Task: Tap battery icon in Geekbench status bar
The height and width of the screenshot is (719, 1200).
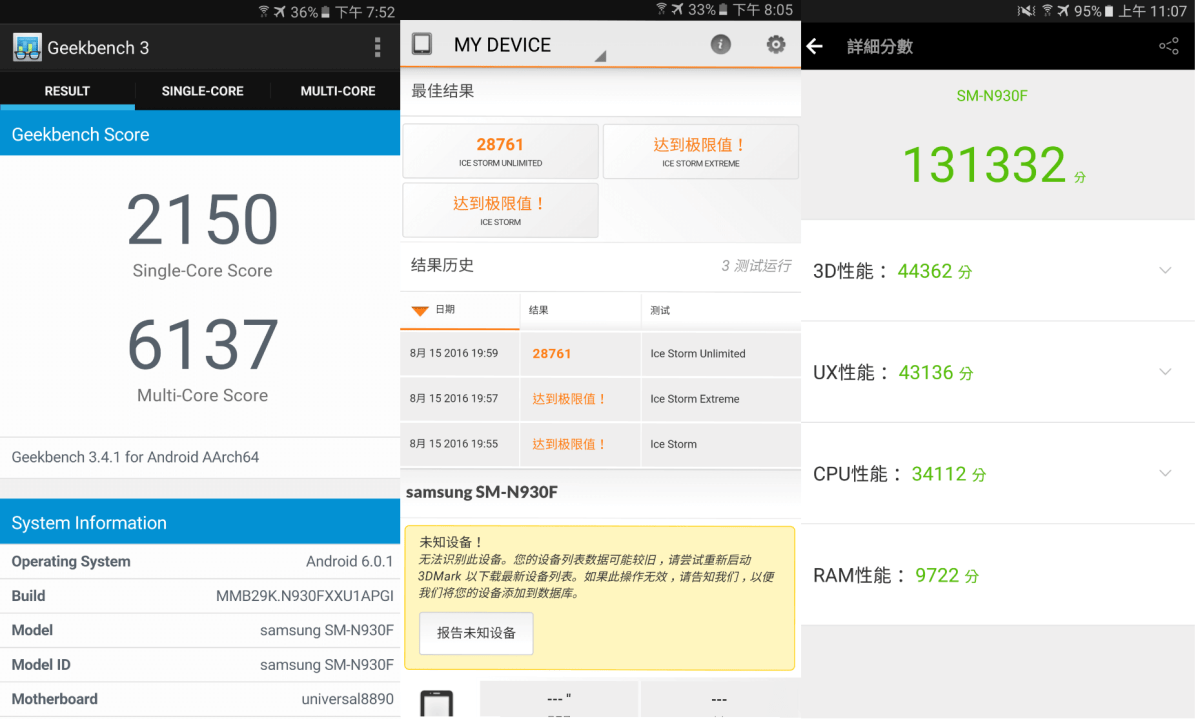Action: 326,12
